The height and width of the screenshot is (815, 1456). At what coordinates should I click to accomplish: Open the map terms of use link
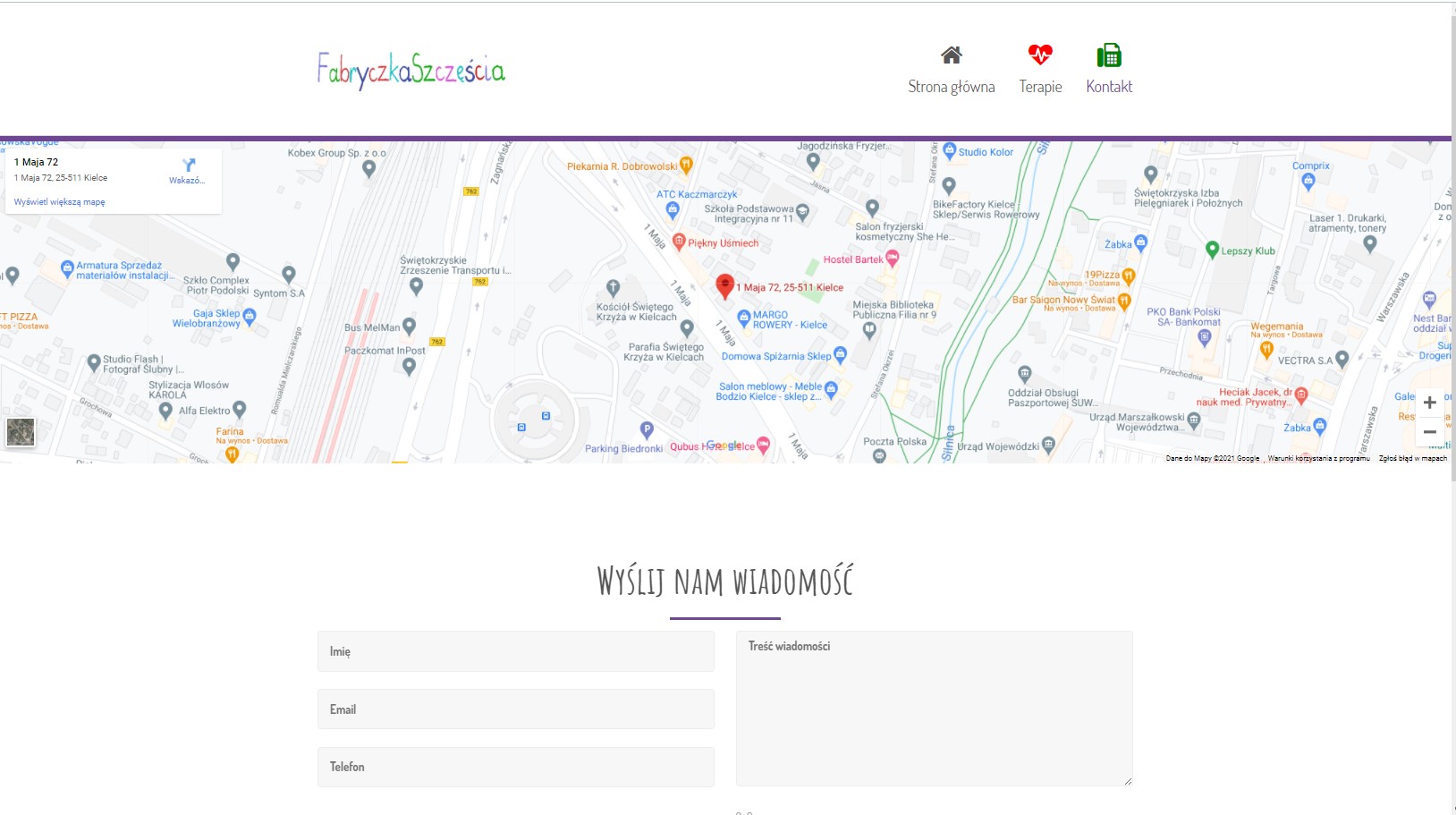[x=1317, y=458]
